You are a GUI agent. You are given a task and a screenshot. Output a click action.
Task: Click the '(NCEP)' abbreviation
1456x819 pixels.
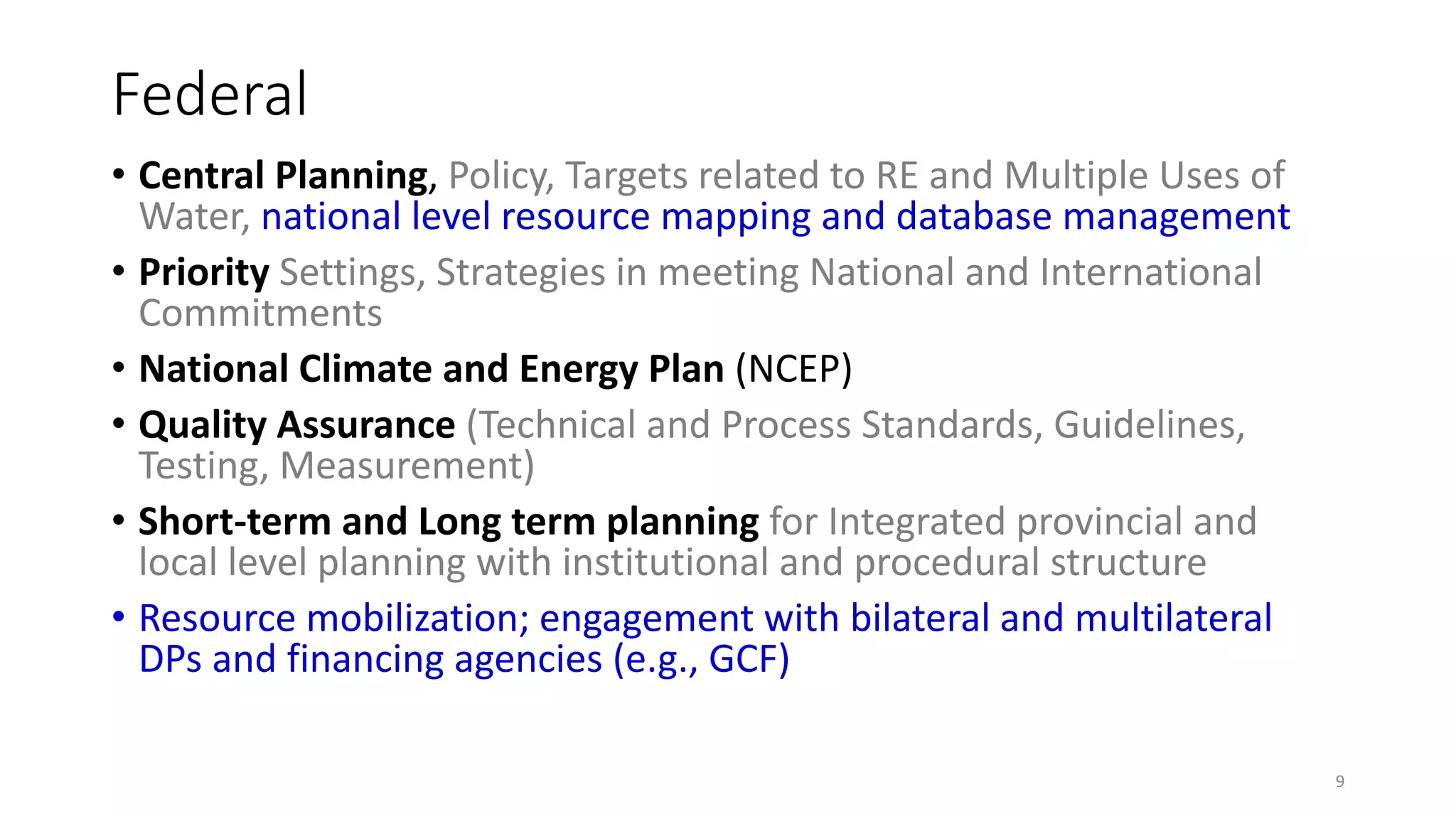[x=793, y=369]
